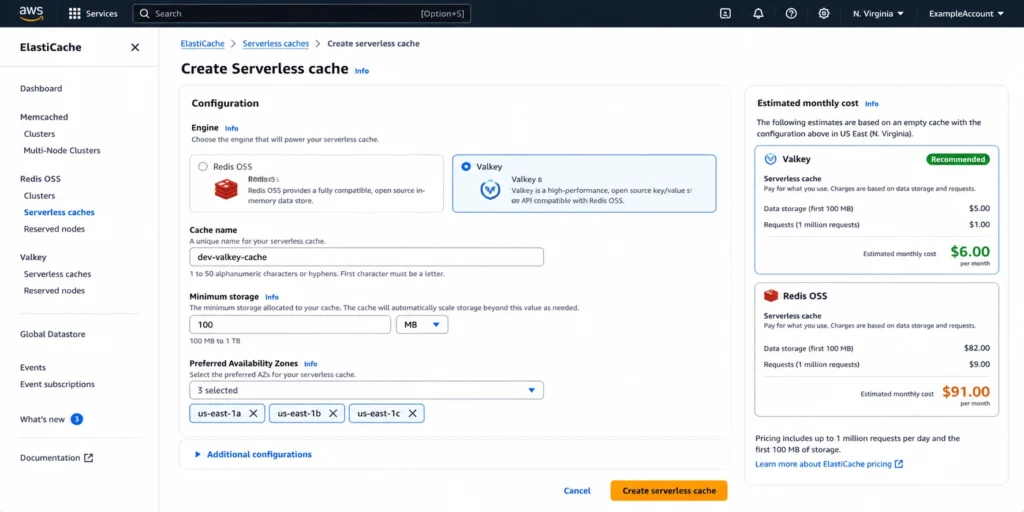Remove the us-east-1c zone tag
The image size is (1024, 512).
(413, 413)
